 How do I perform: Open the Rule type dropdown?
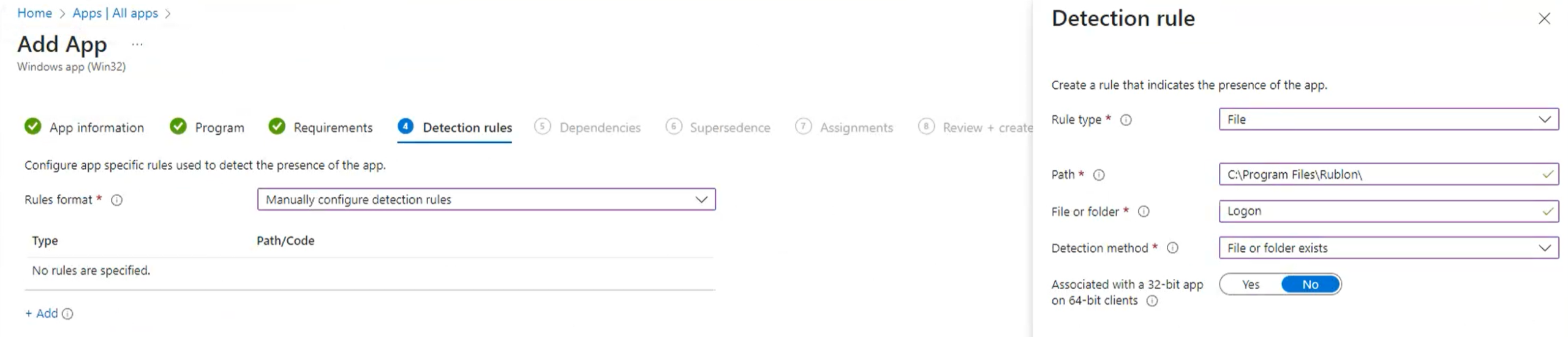coord(1388,119)
